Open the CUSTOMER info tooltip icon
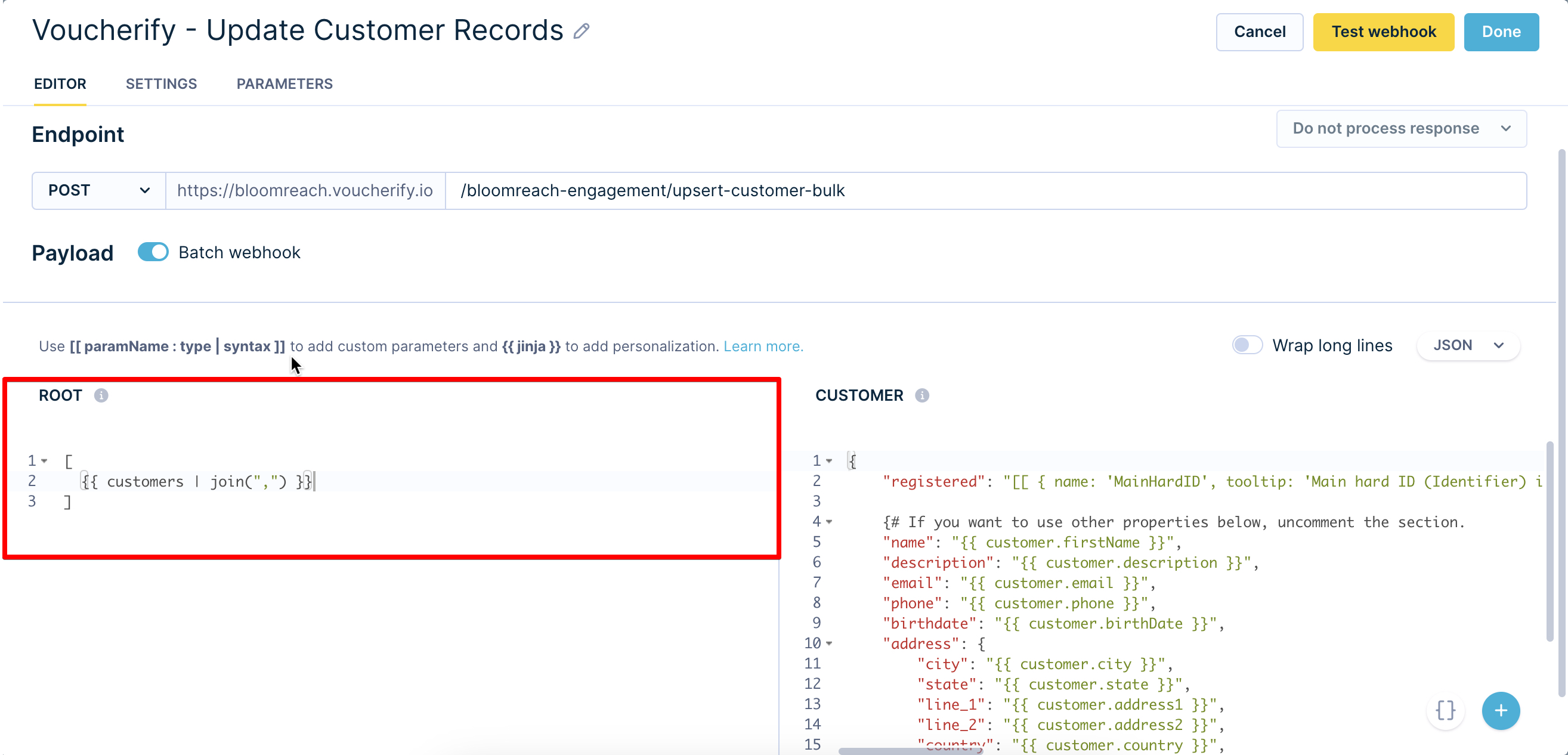1568x755 pixels. point(921,395)
